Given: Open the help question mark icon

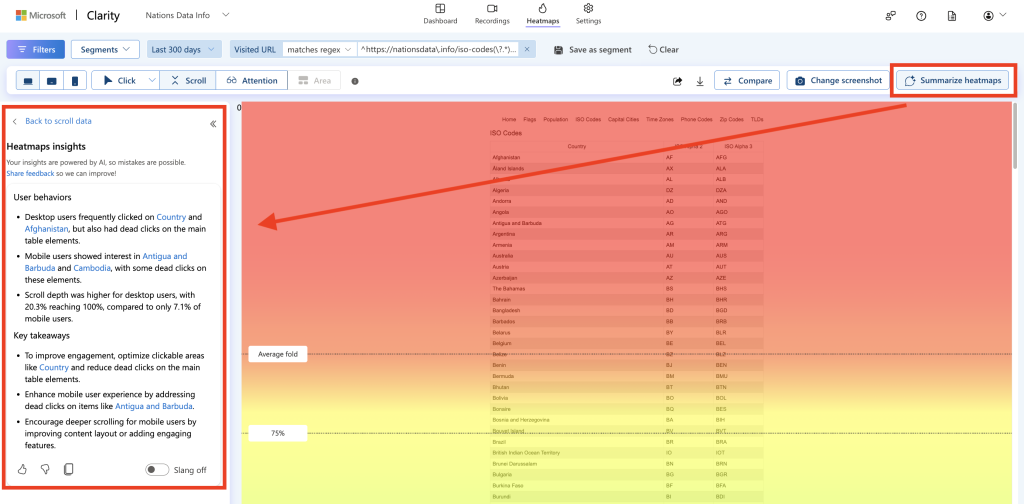Looking at the screenshot, I should click(x=921, y=16).
